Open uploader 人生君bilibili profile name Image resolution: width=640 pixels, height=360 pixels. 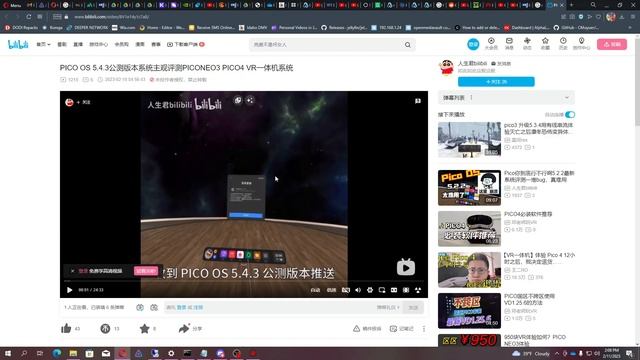(x=472, y=63)
